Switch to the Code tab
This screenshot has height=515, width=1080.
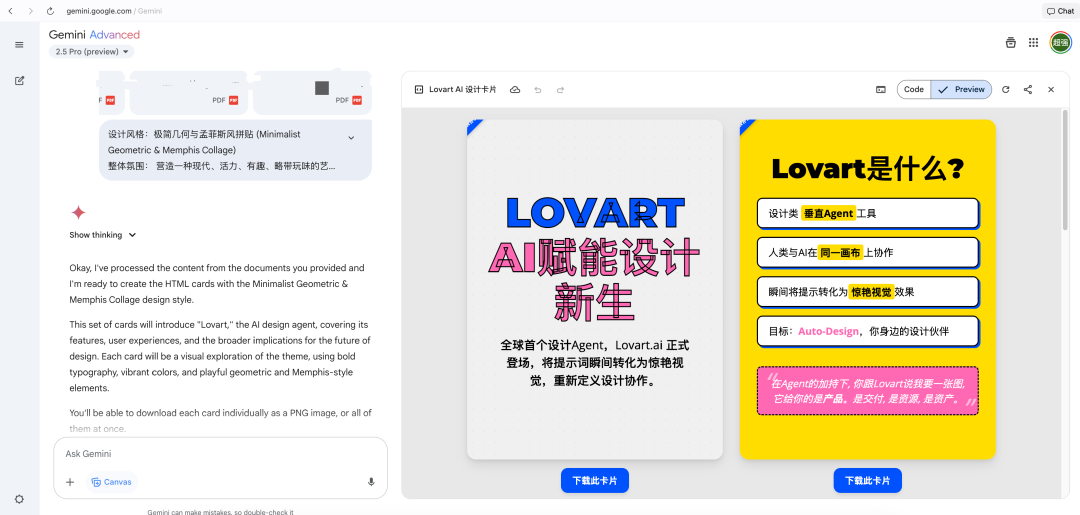(914, 90)
